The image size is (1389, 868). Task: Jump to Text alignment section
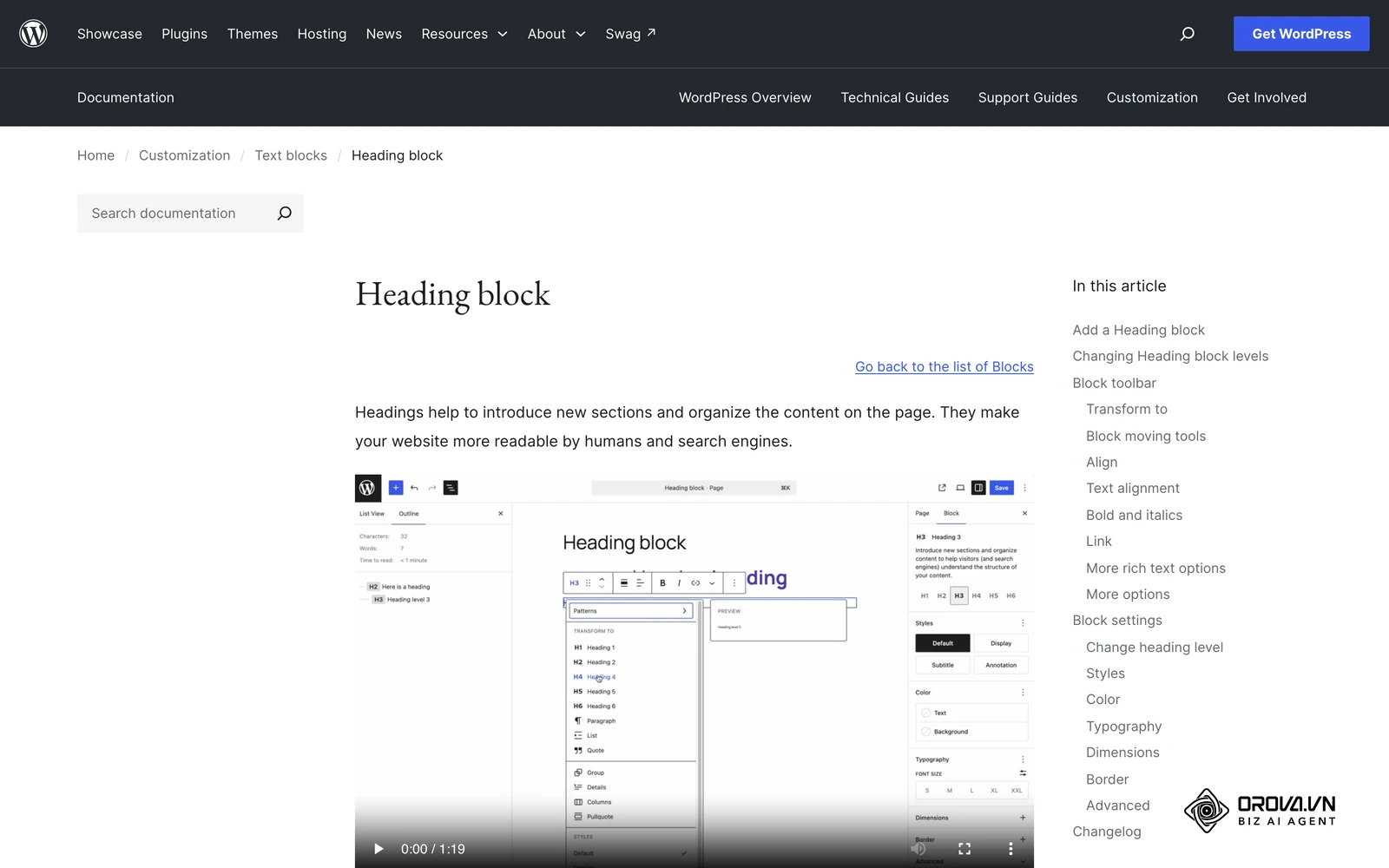pos(1133,488)
